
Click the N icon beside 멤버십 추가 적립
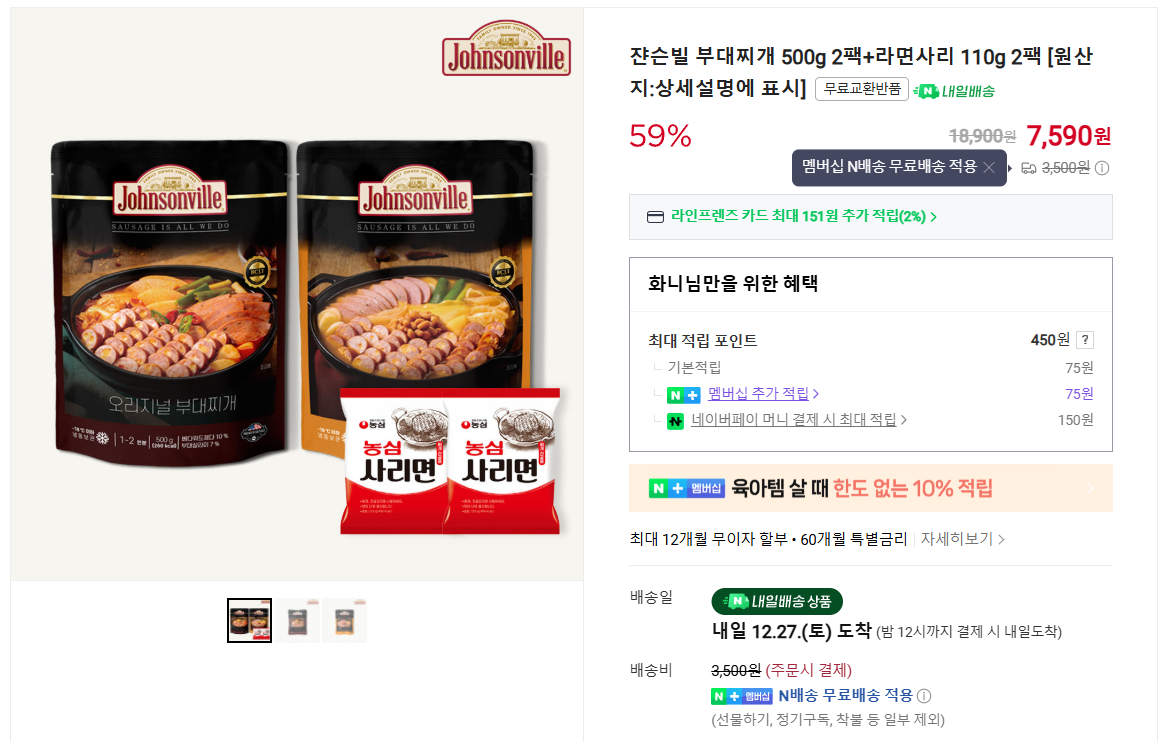click(681, 394)
